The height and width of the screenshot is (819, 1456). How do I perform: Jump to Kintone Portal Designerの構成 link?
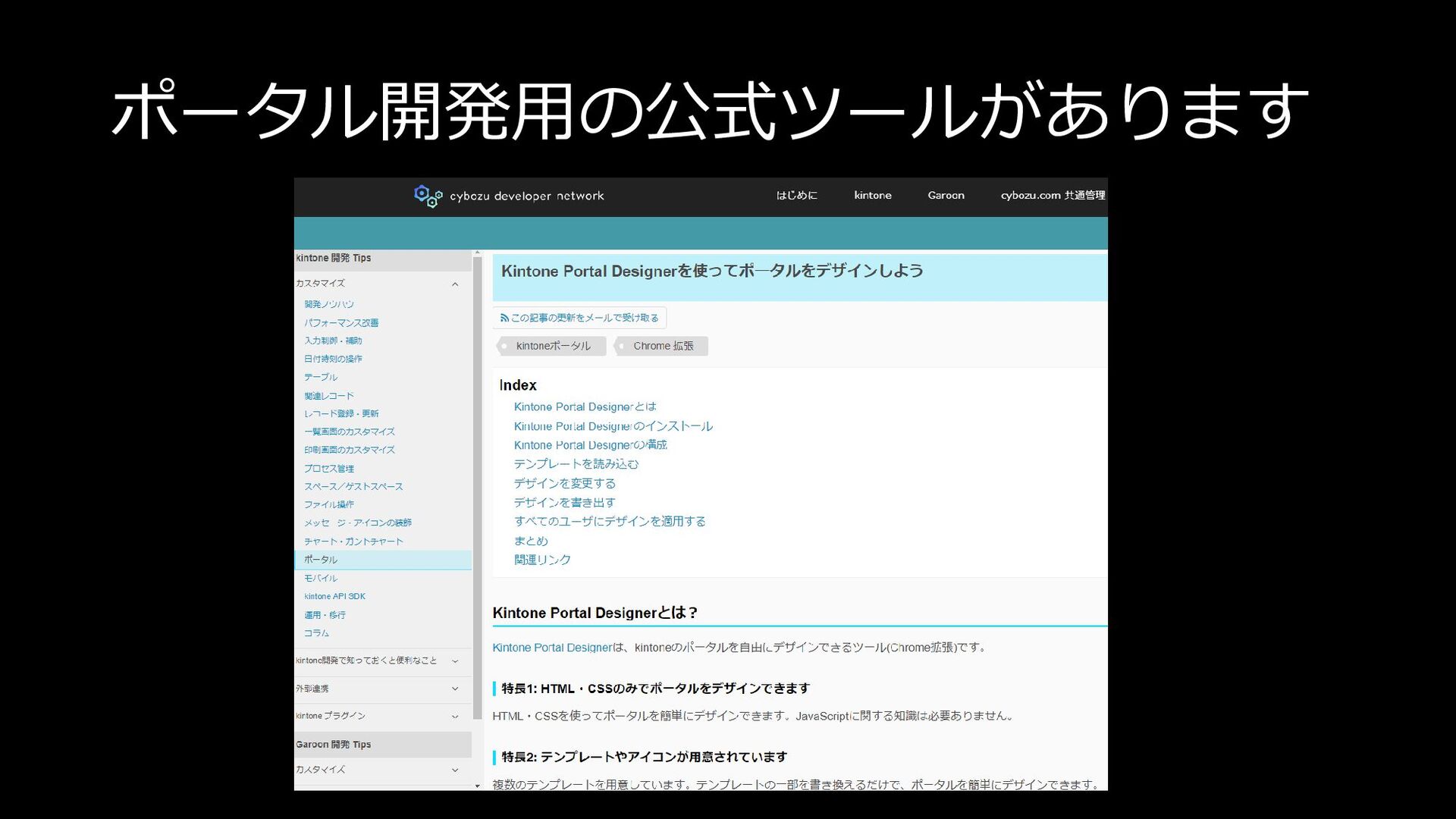(x=590, y=445)
